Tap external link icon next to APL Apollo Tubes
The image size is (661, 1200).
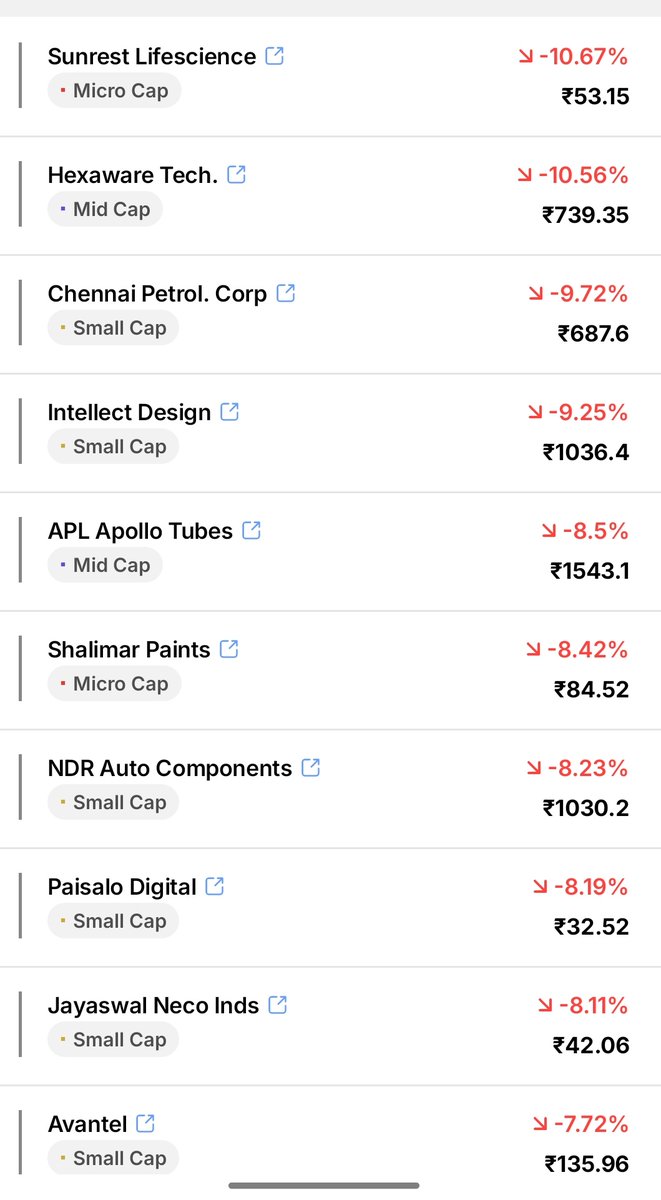point(252,531)
